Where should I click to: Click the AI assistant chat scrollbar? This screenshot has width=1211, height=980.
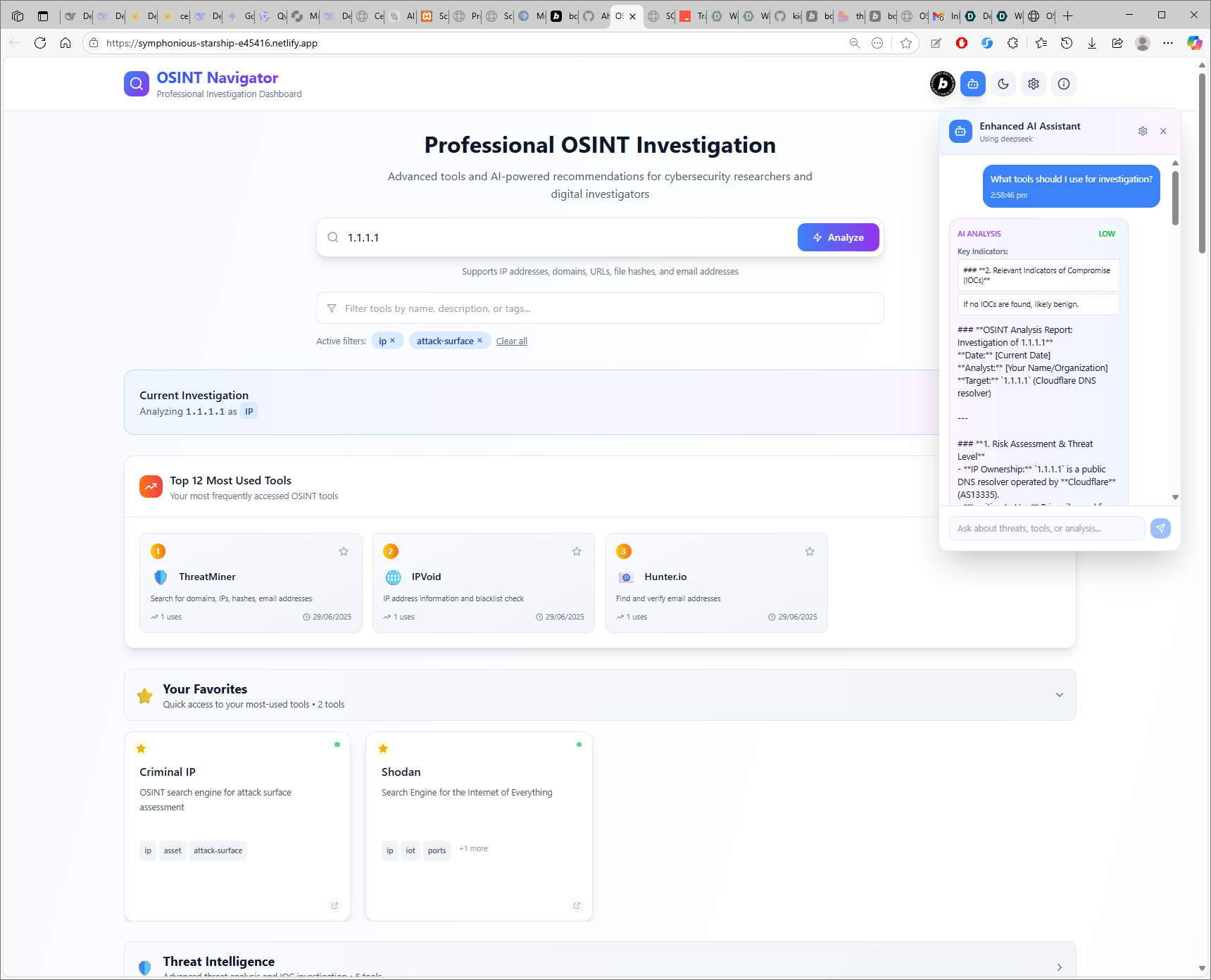1175,199
